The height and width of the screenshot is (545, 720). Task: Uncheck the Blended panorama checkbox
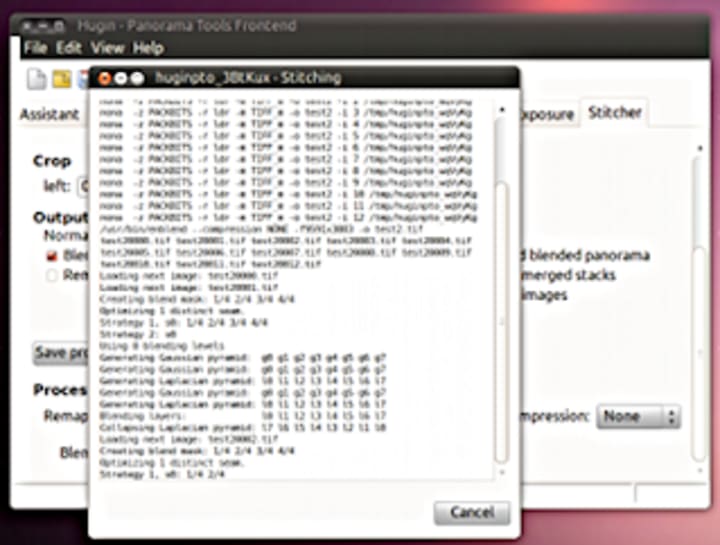tap(52, 256)
